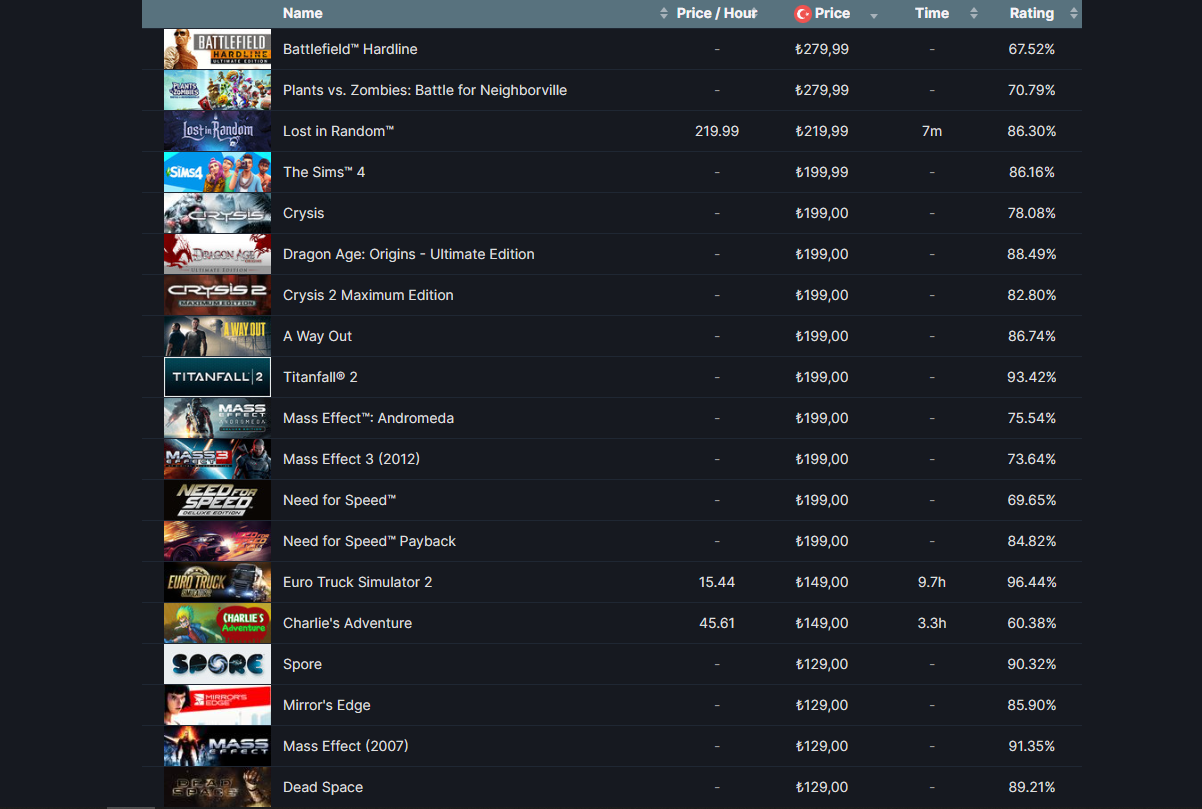Click the Euro Truck Simulator 2 title
The image size is (1202, 809).
[x=358, y=582]
